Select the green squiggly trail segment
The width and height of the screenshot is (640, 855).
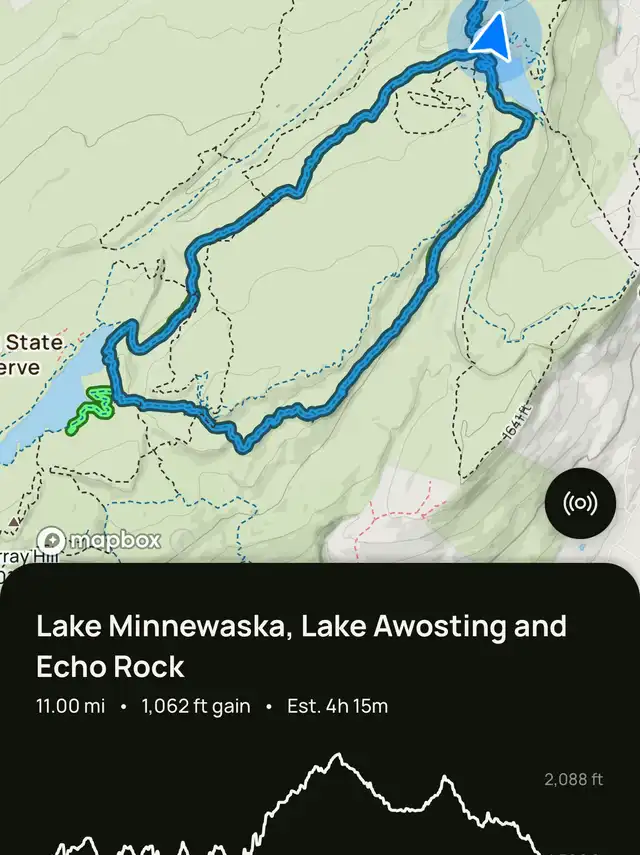coord(89,409)
